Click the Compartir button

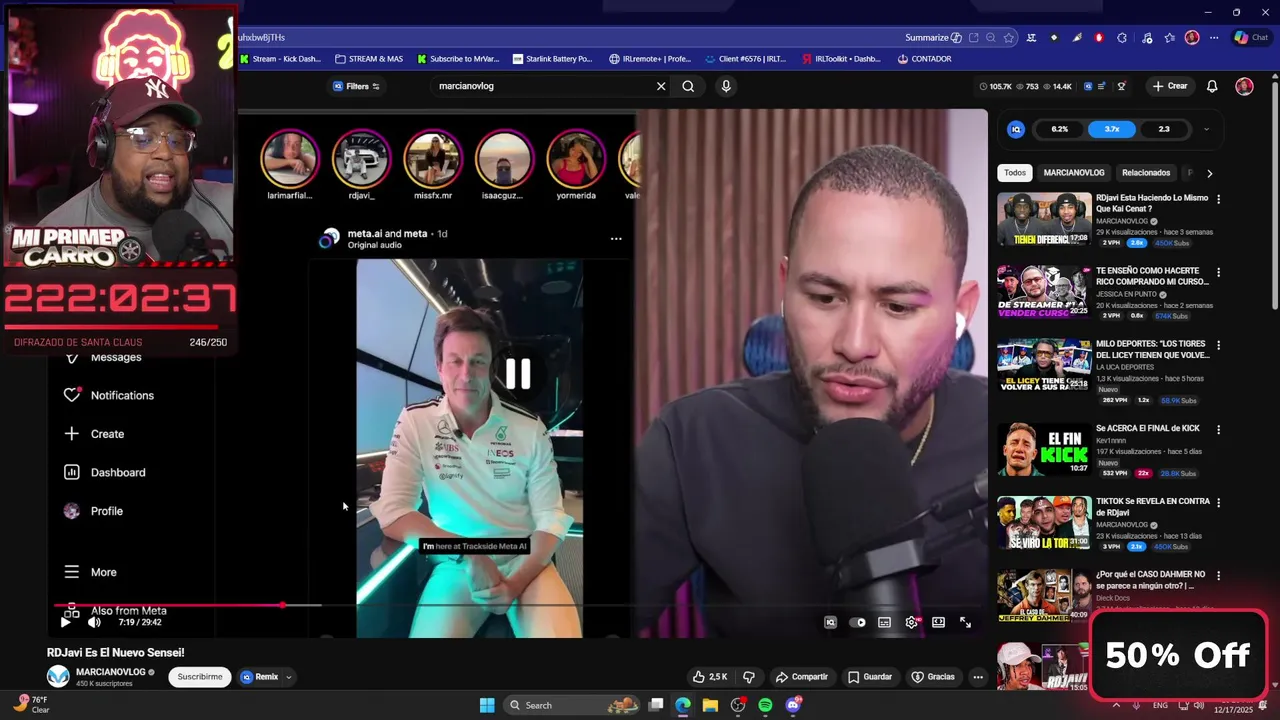click(x=802, y=677)
